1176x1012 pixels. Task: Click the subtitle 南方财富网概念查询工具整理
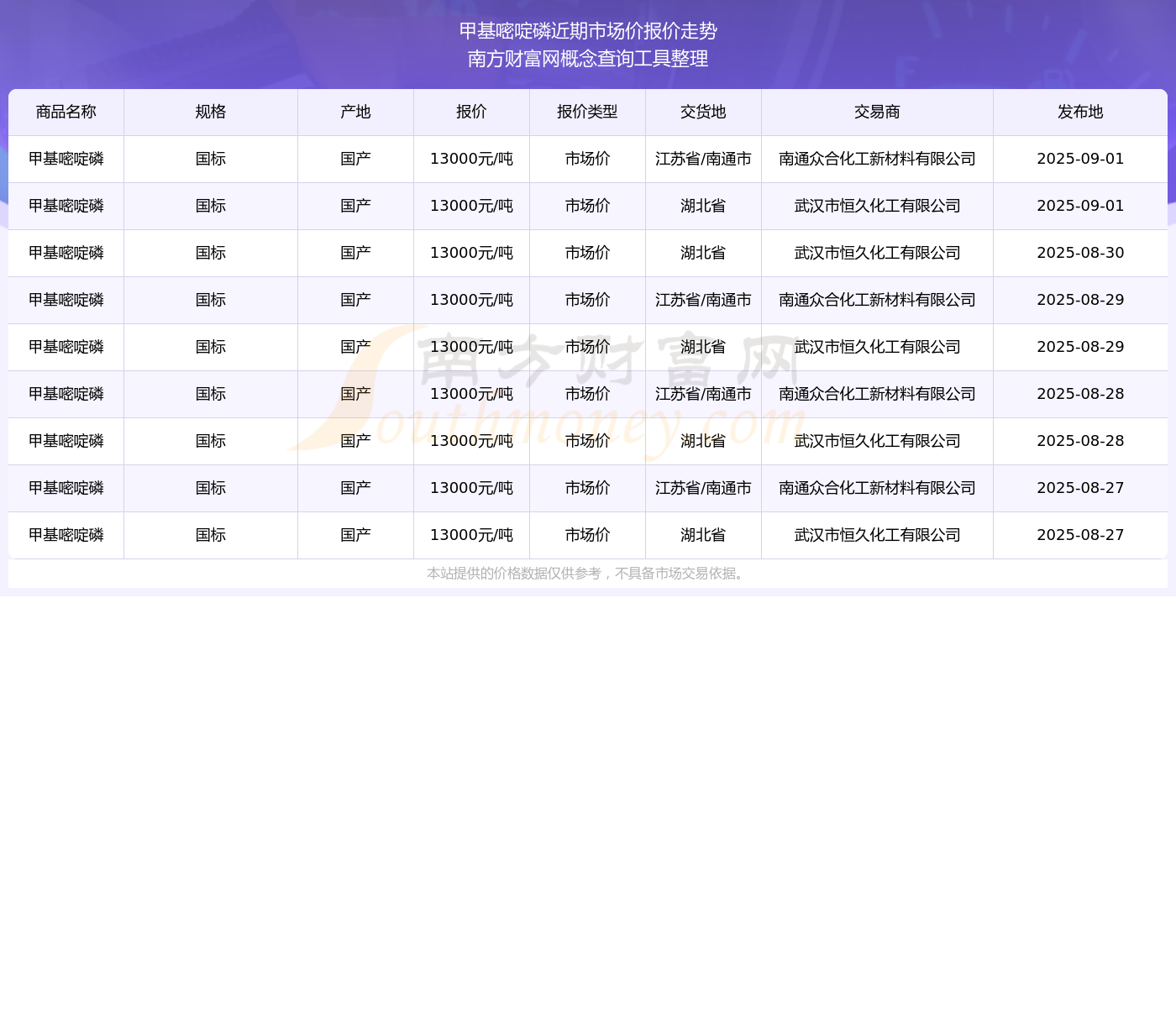tap(588, 59)
